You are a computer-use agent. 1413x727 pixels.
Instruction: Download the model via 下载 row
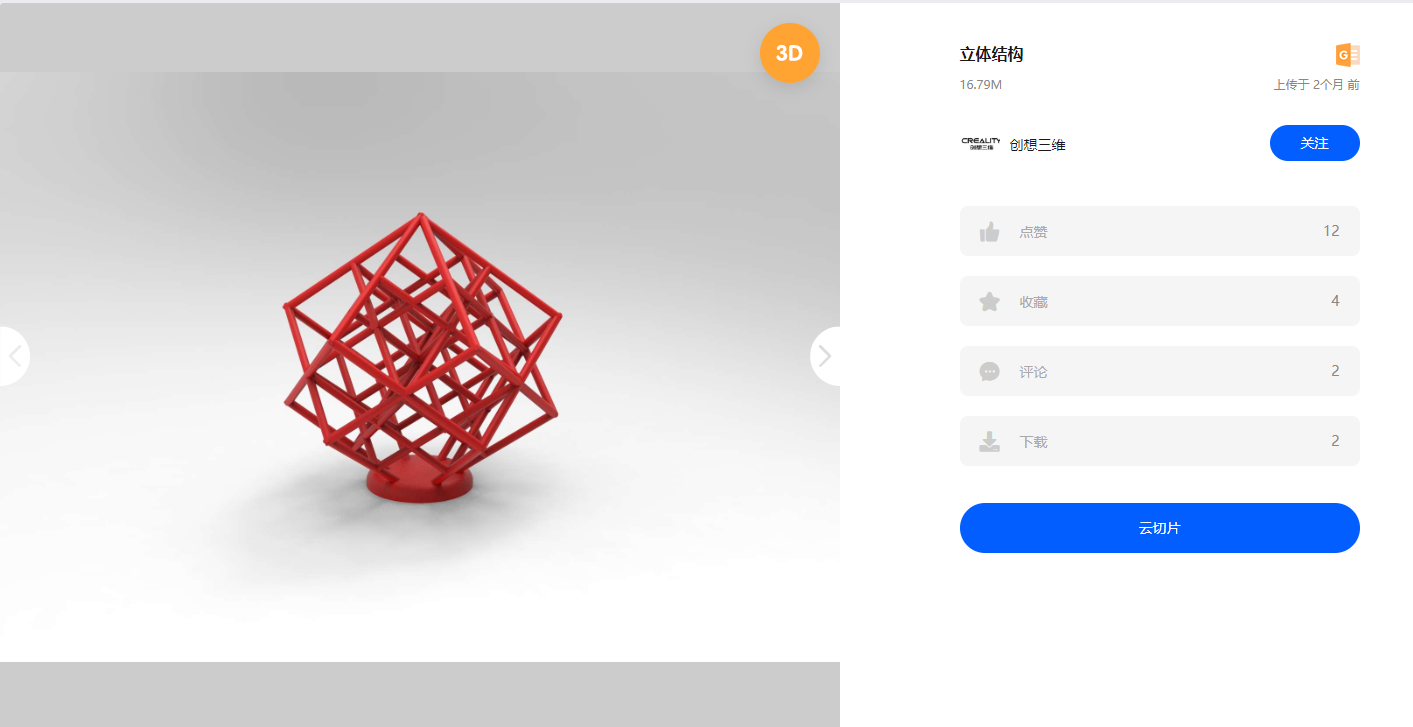1160,441
